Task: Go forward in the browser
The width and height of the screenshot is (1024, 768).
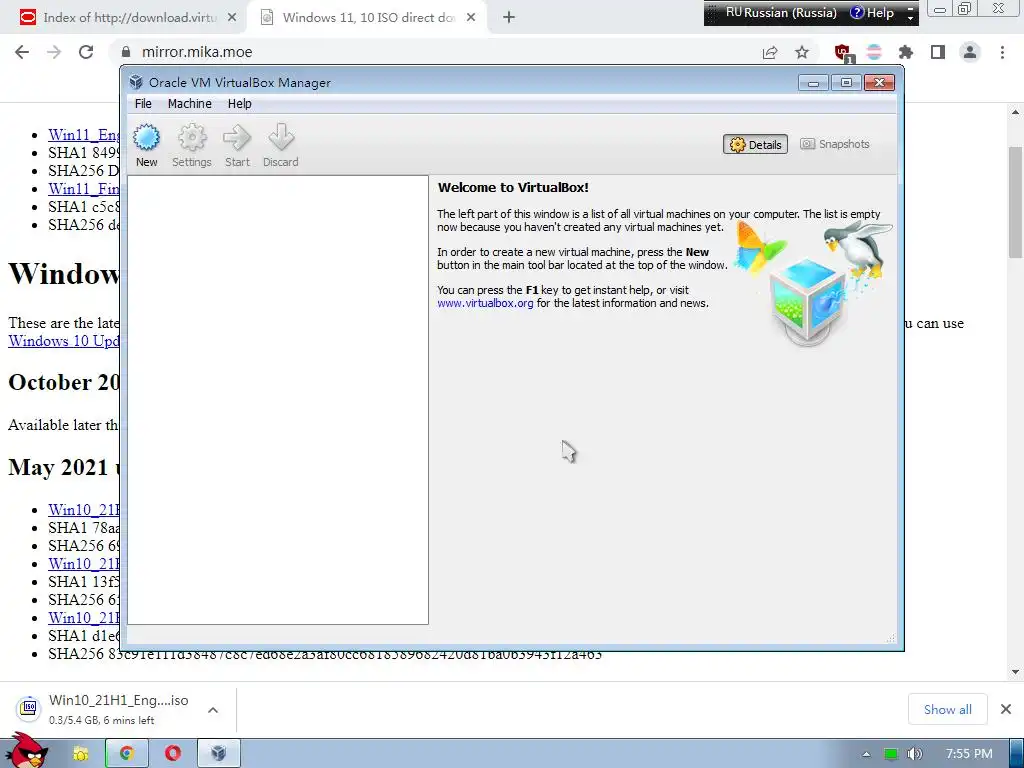Action: coord(54,52)
